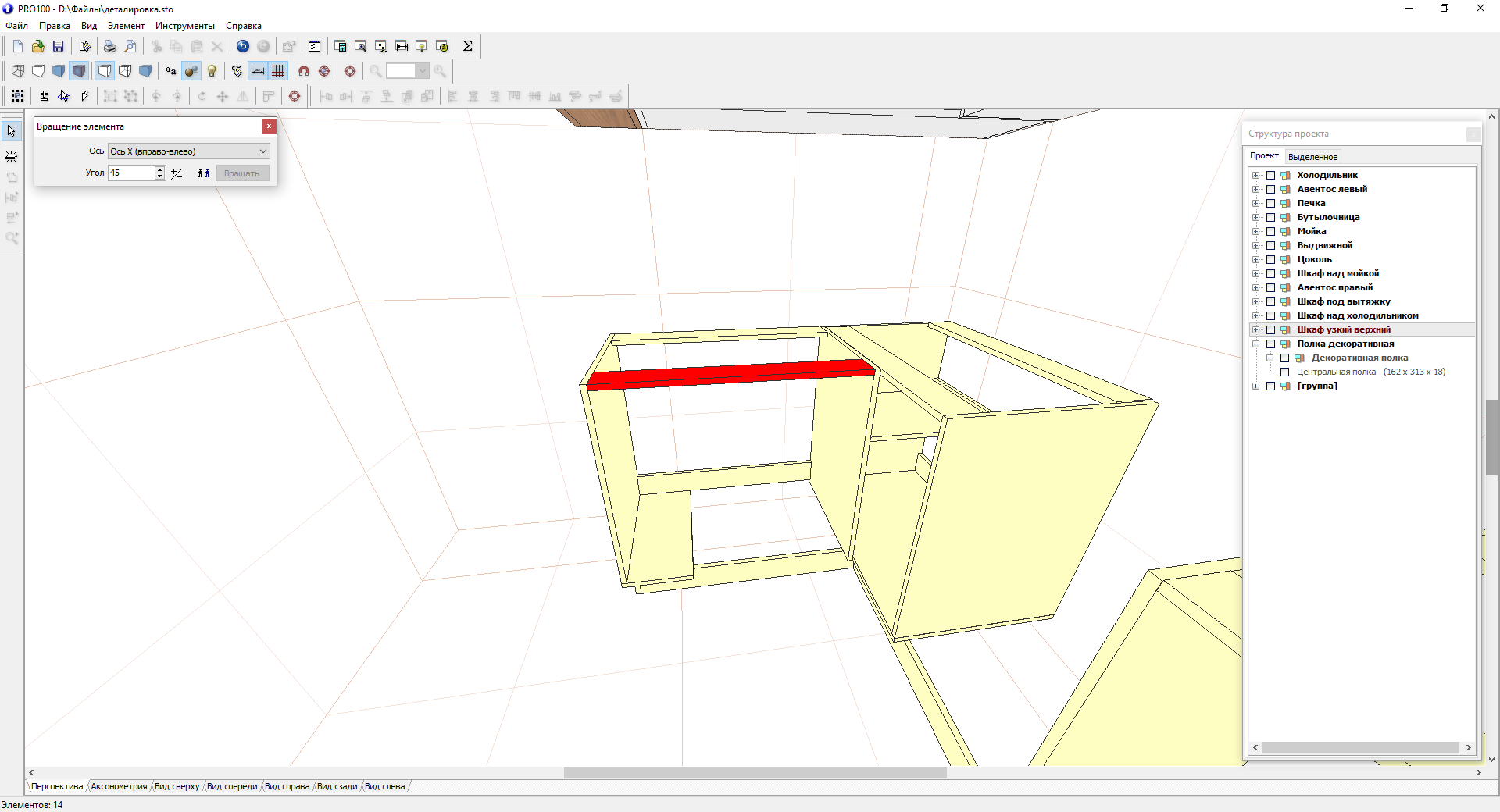Expand the Декоративная полка subnode
1500x812 pixels.
click(x=1270, y=358)
